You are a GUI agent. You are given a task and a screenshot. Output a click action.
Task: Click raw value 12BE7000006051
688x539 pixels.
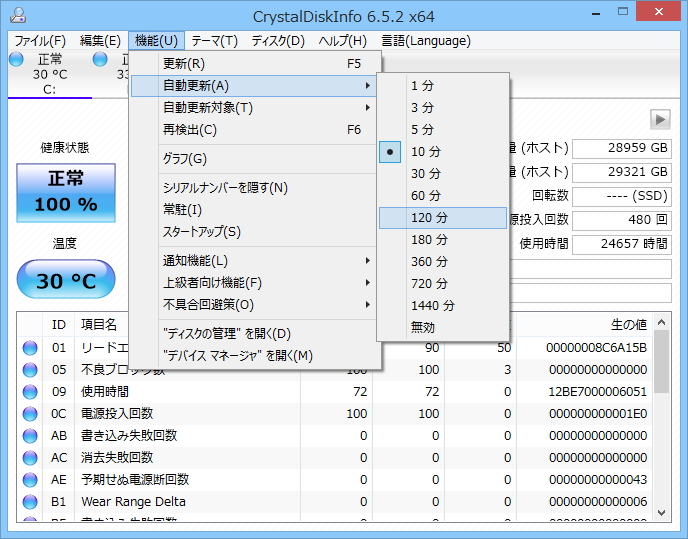click(x=598, y=392)
